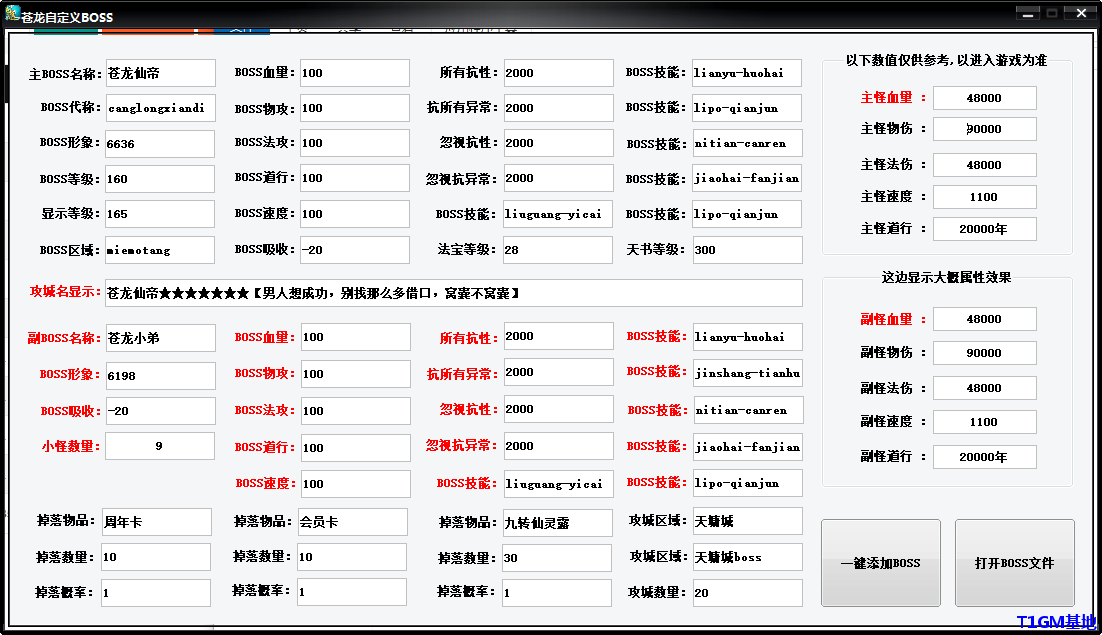Close the 苍龙自定义BOSS window

[x=1081, y=13]
